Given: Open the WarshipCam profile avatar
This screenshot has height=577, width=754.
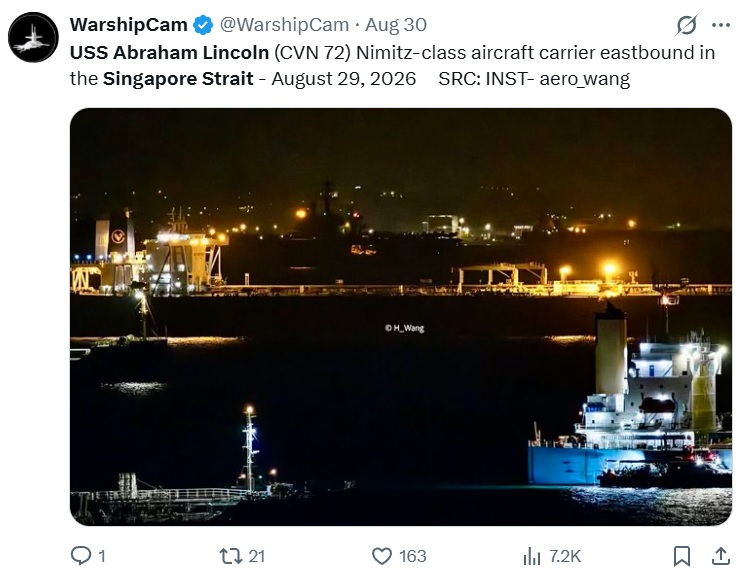Looking at the screenshot, I should 33,38.
